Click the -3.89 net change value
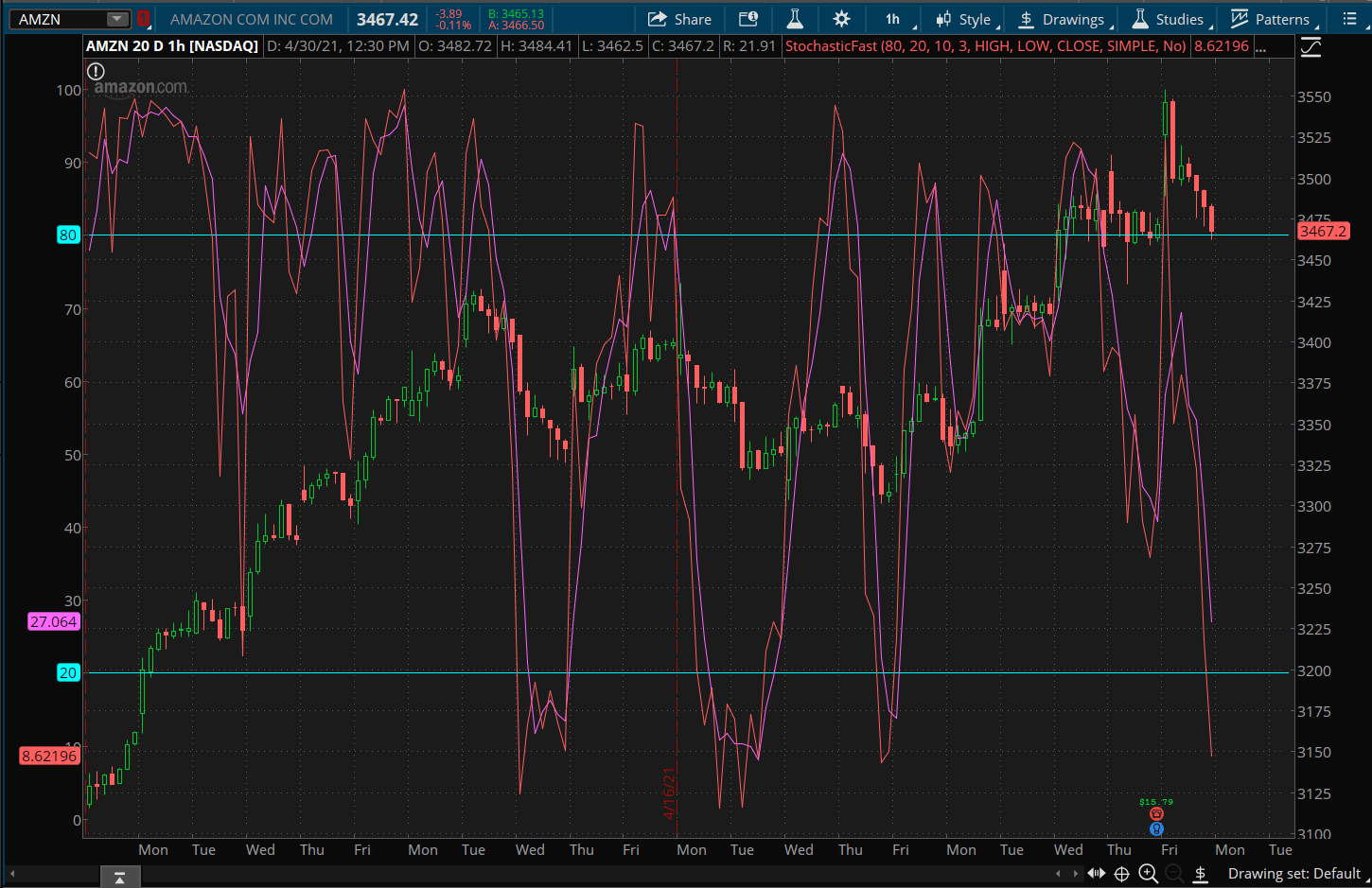1372x888 pixels. [x=449, y=13]
